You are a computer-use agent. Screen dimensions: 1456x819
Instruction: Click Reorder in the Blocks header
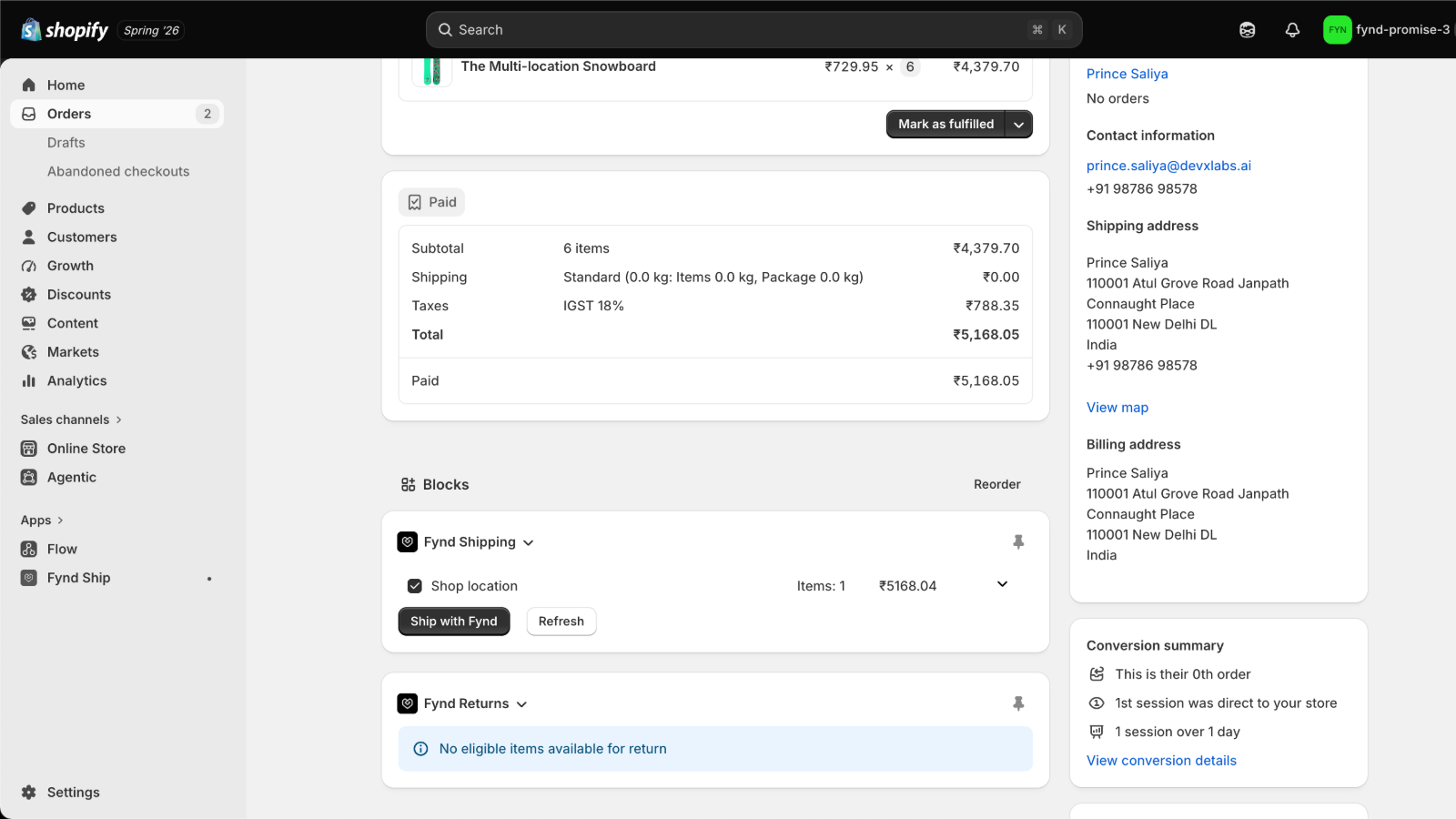[x=997, y=484]
